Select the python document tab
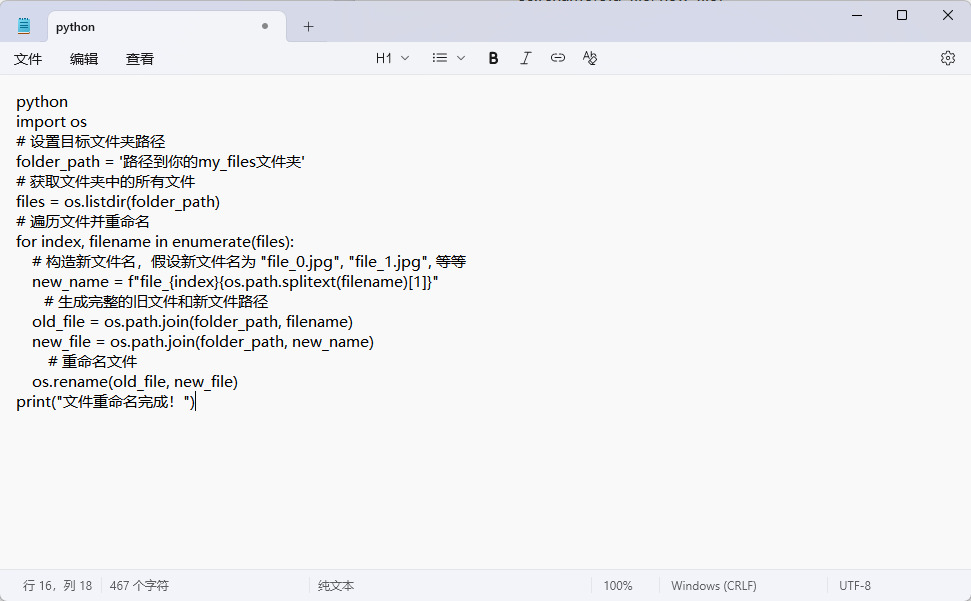The height and width of the screenshot is (601, 971). point(167,27)
